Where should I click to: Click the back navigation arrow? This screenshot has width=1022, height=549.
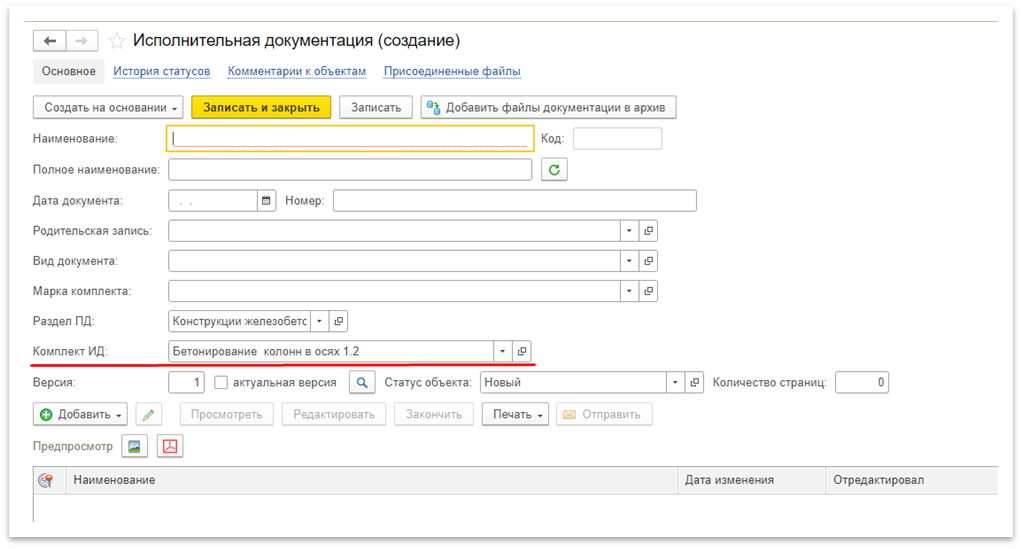coord(49,41)
